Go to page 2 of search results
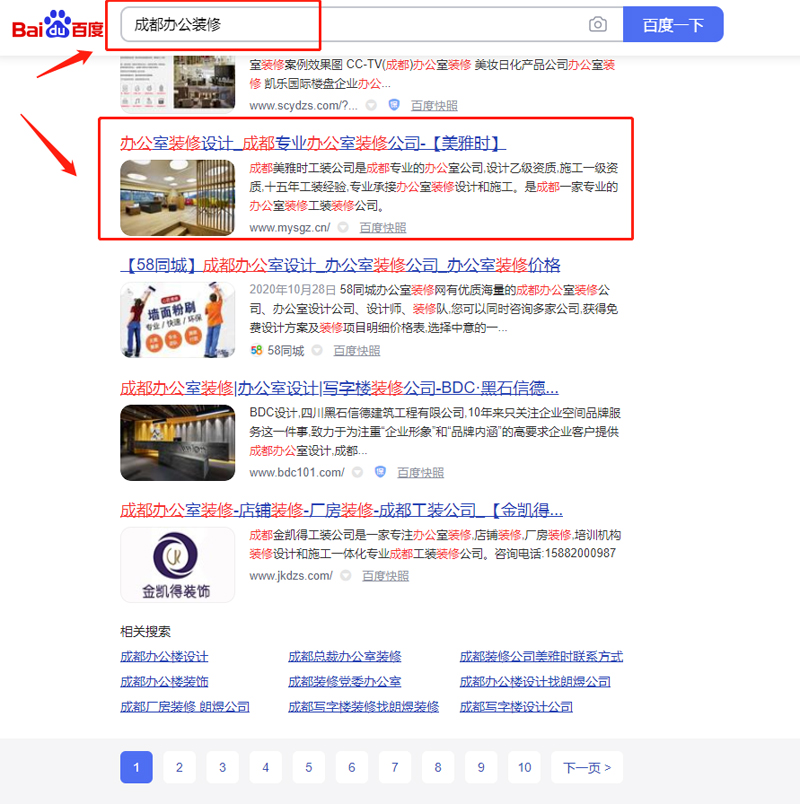Screen dimensions: 800x804 coord(179,767)
